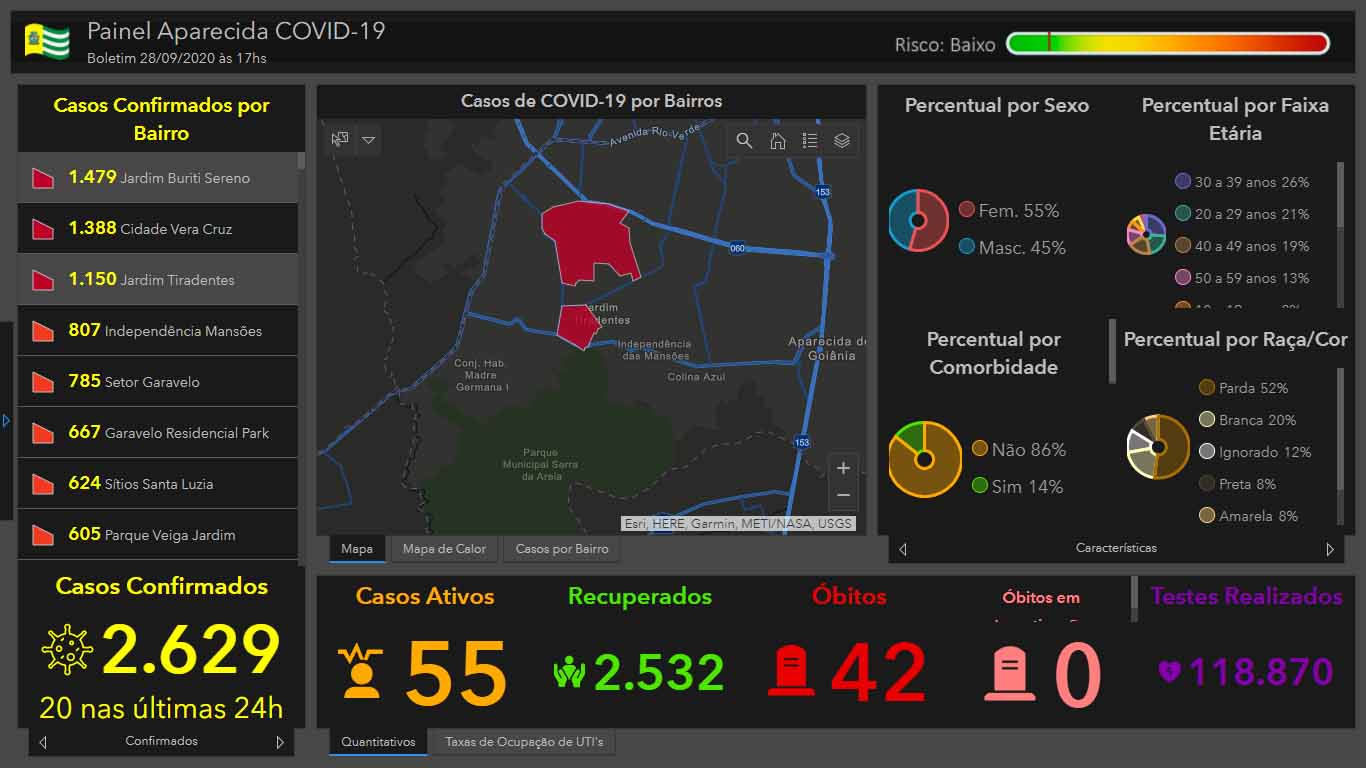Click the map search magnifier icon
Screen dimensions: 1366x768
744,141
